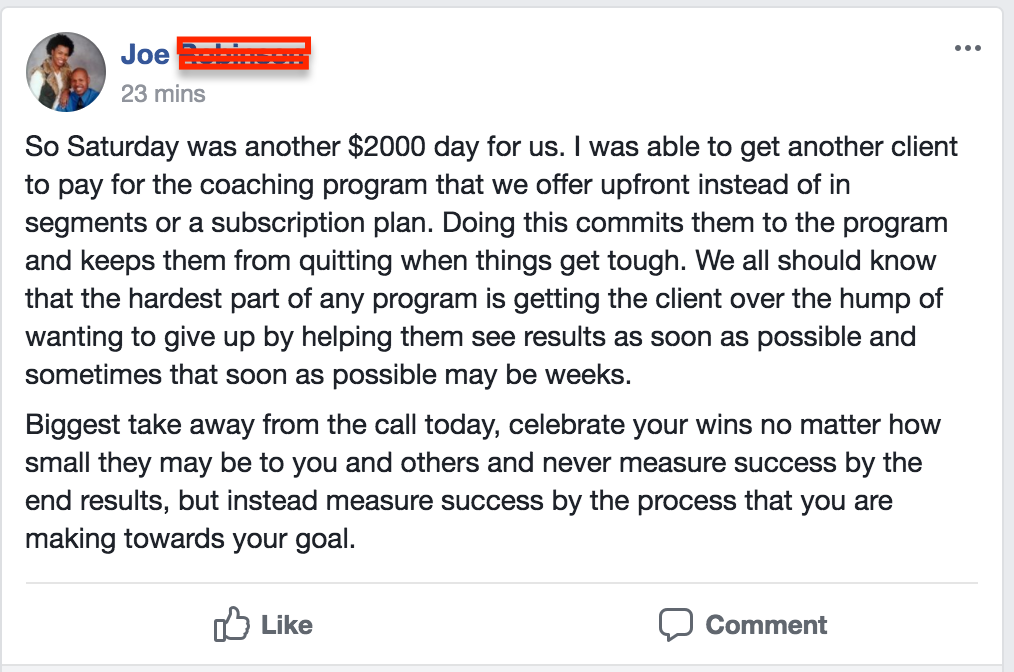Click 'wanting to give up' in the post
1014x672 pixels.
pyautogui.click(x=140, y=335)
